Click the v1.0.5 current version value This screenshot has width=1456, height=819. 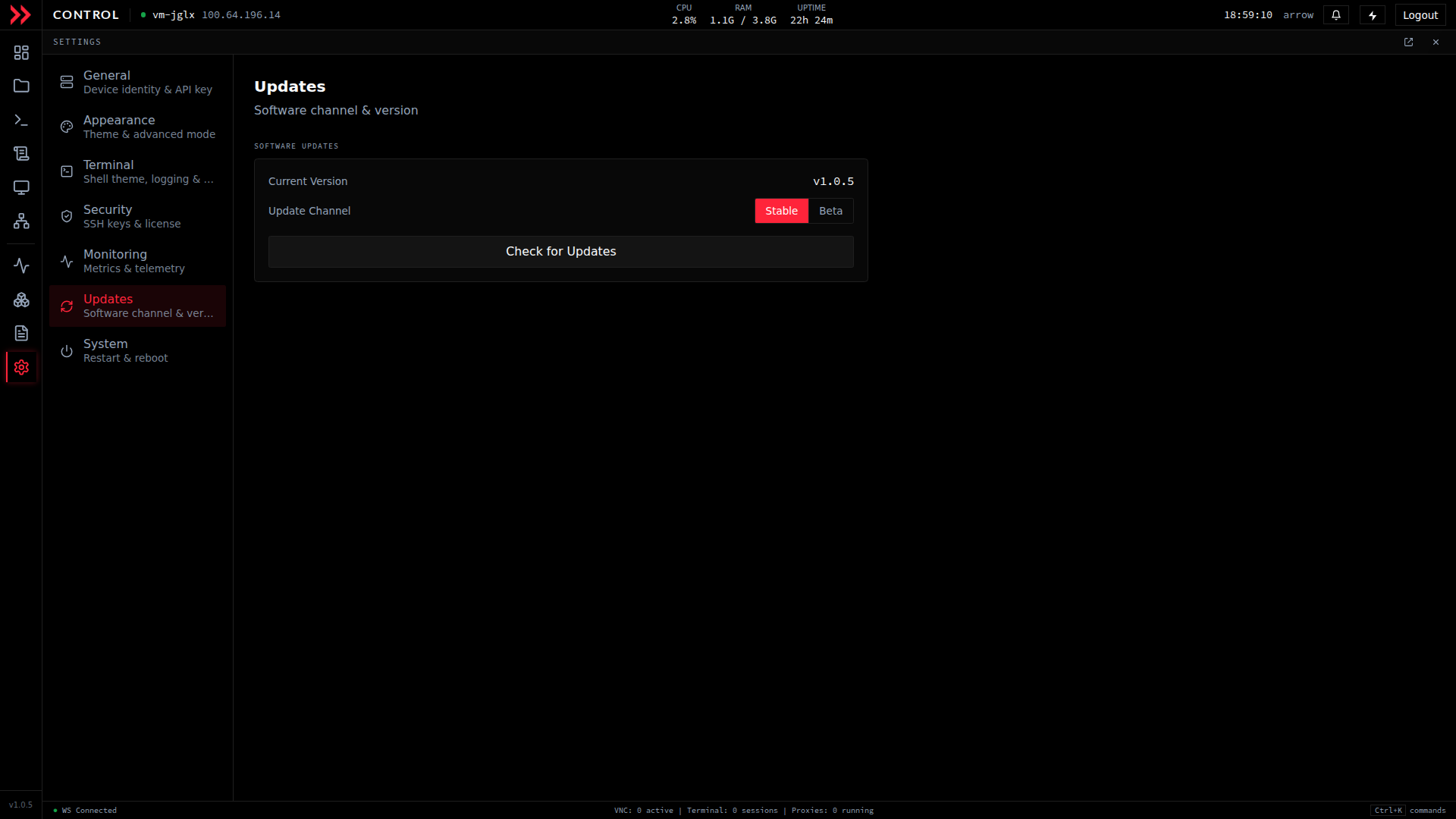(x=833, y=181)
